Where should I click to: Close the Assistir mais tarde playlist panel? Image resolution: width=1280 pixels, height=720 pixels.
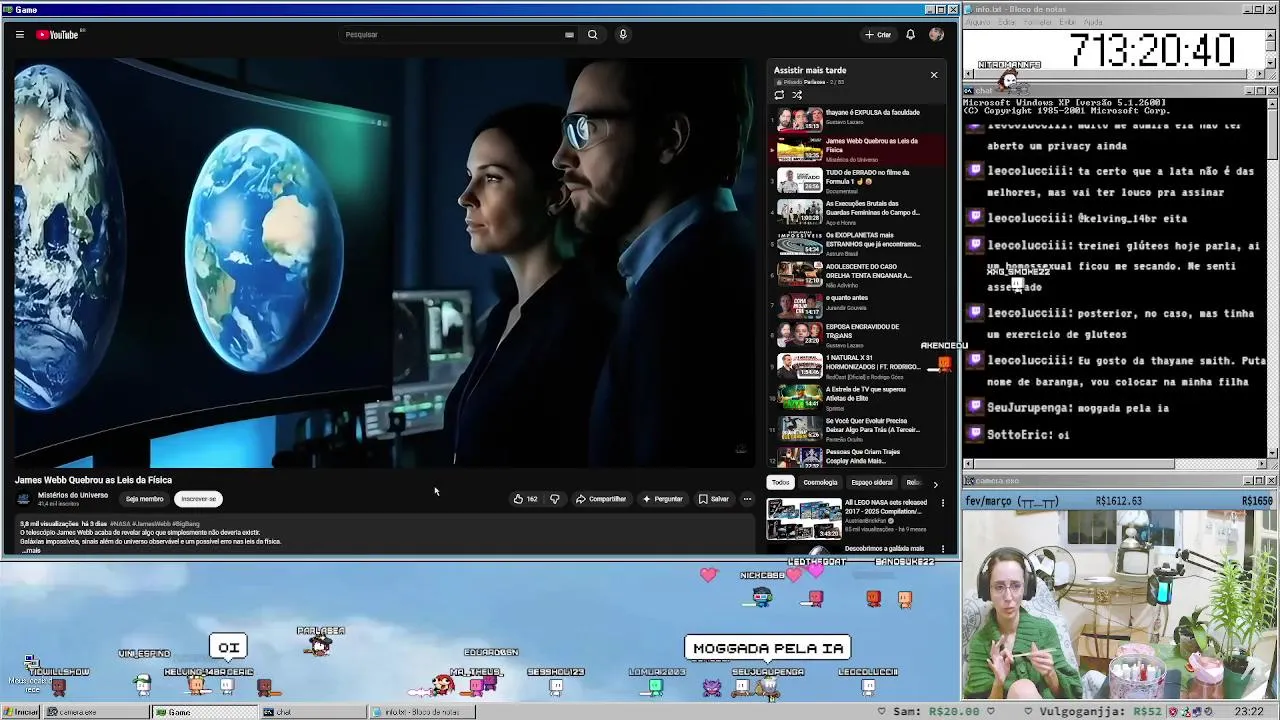pyautogui.click(x=934, y=75)
